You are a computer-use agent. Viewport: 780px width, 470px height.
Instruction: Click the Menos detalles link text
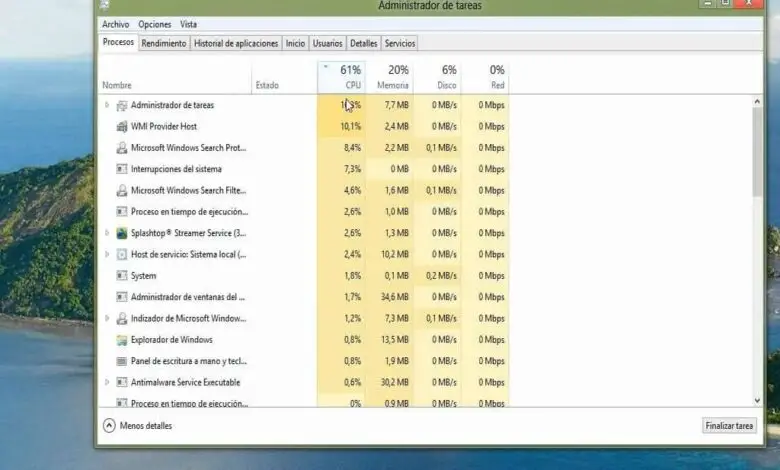(146, 426)
